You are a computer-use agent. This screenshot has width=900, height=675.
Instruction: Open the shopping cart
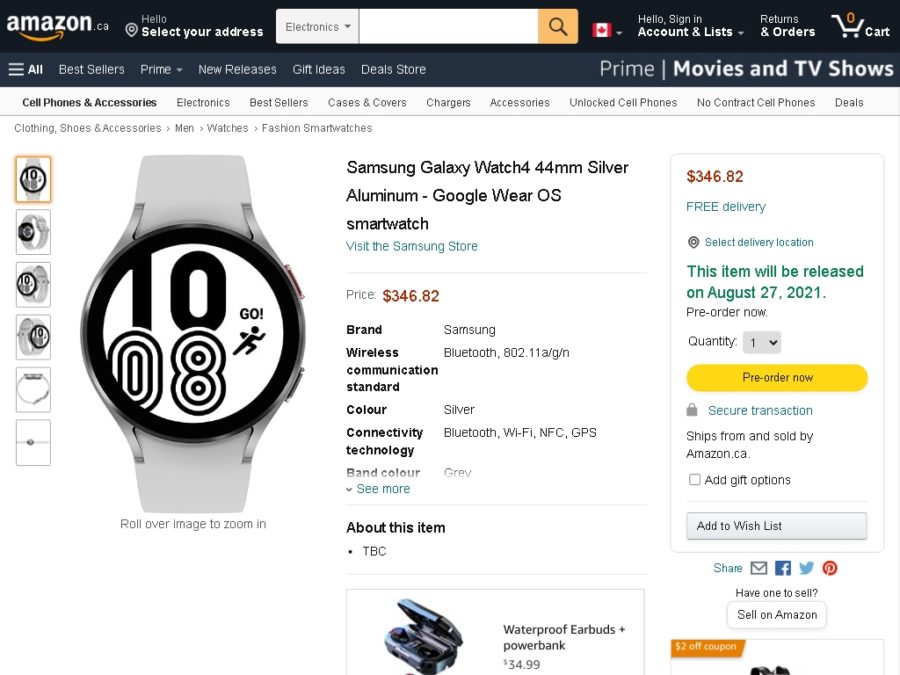pyautogui.click(x=860, y=27)
